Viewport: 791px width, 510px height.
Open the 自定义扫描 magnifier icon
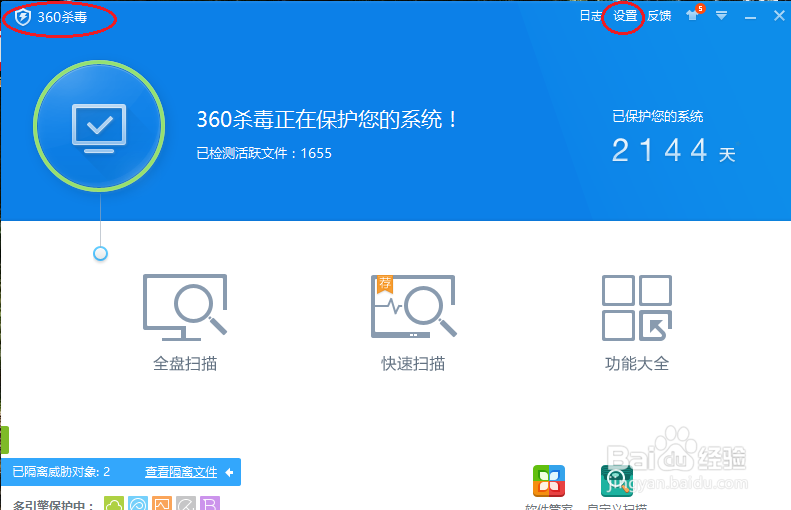tap(616, 481)
